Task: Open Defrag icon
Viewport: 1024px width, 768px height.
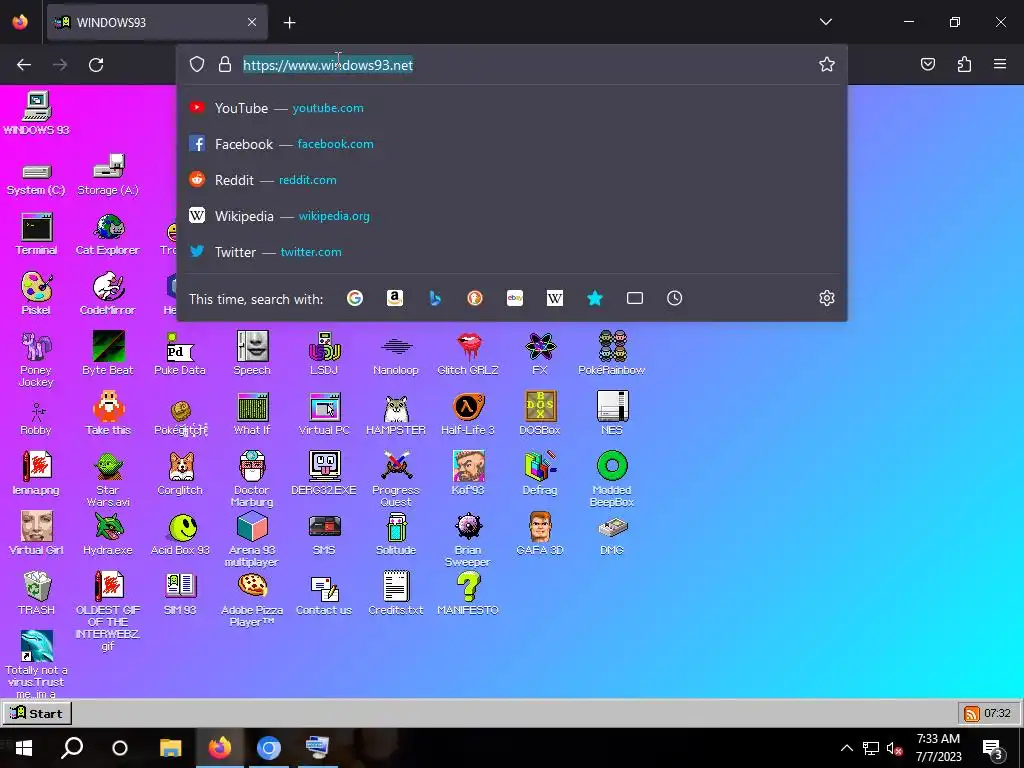Action: pyautogui.click(x=540, y=466)
